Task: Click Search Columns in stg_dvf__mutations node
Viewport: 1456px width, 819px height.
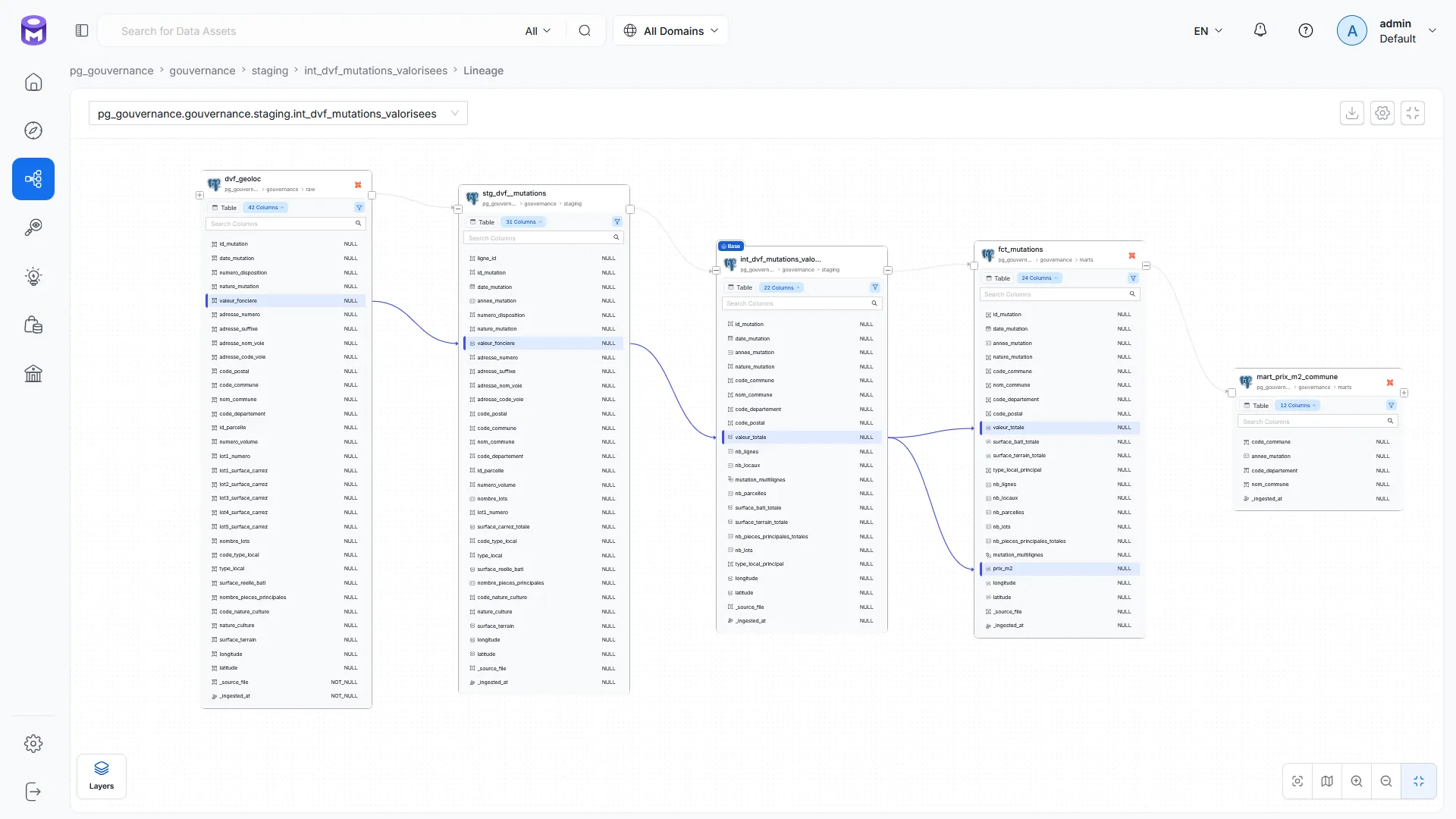Action: 544,238
